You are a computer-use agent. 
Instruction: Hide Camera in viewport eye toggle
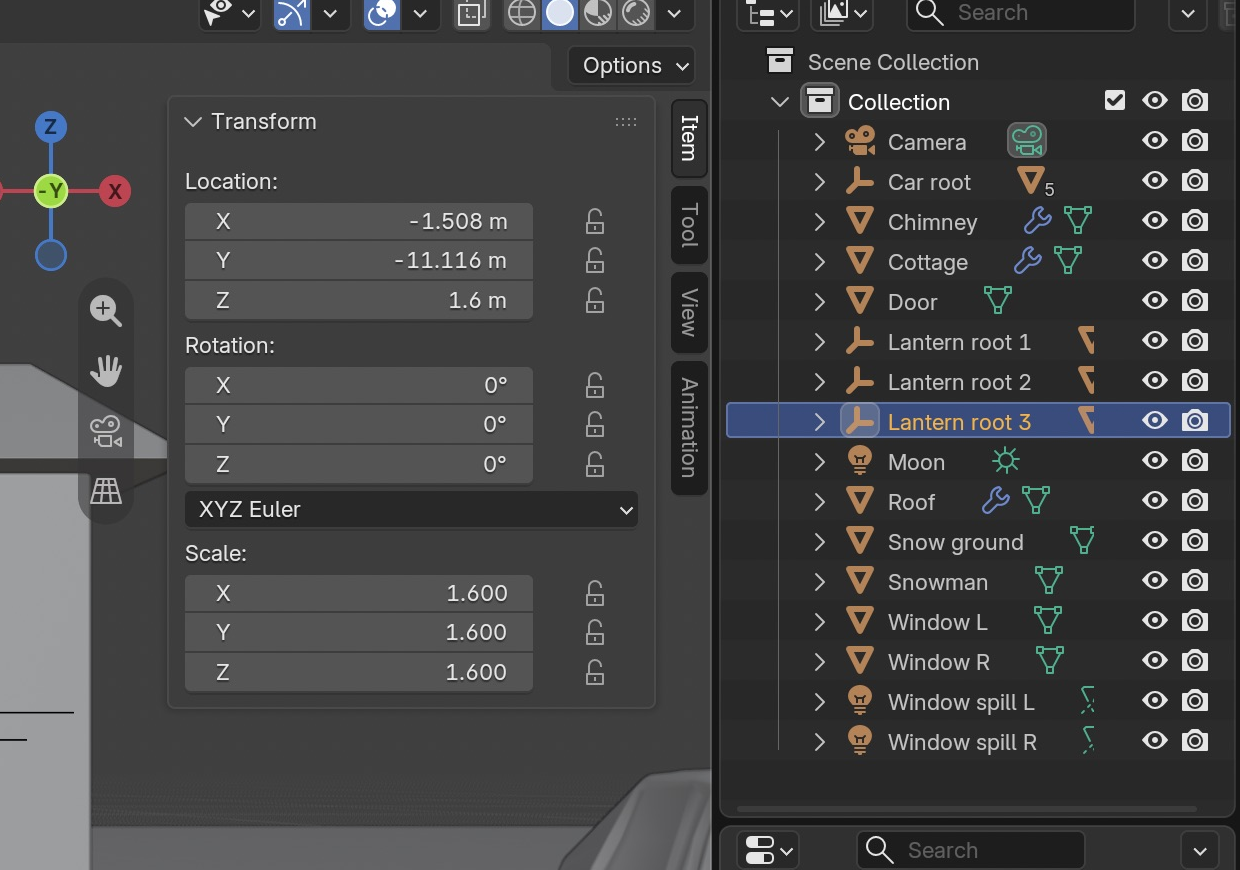1155,141
